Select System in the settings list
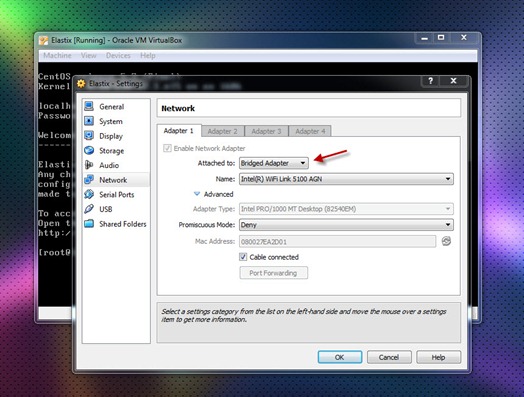524x397 pixels. point(116,121)
